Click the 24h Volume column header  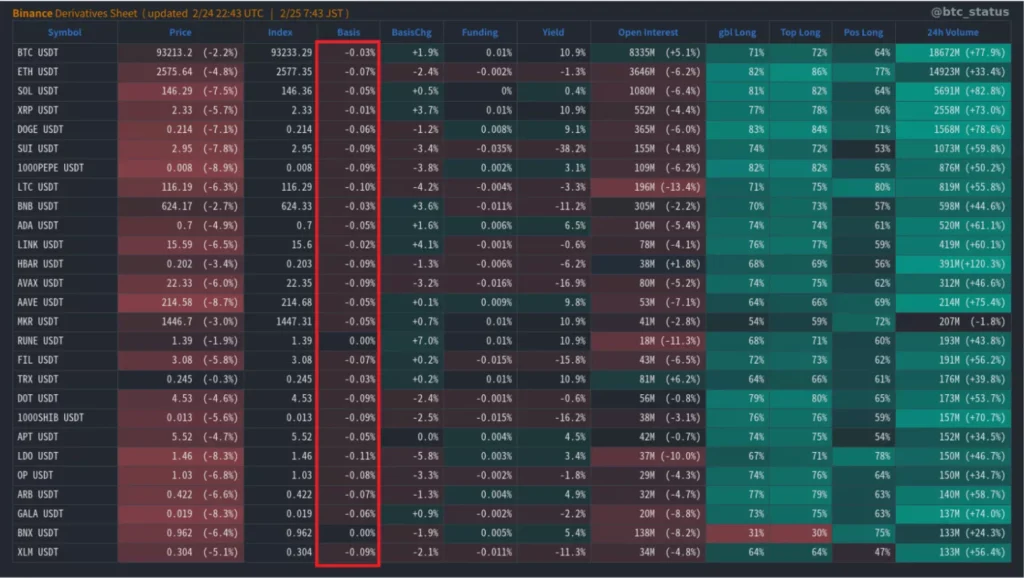coord(953,32)
